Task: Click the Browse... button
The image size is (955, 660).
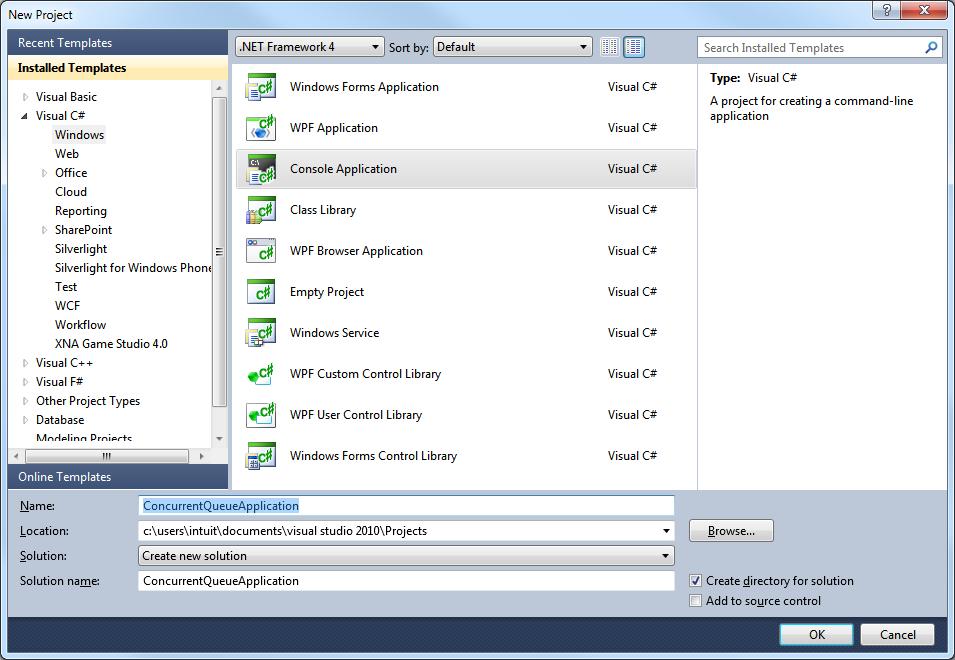Action: point(731,531)
